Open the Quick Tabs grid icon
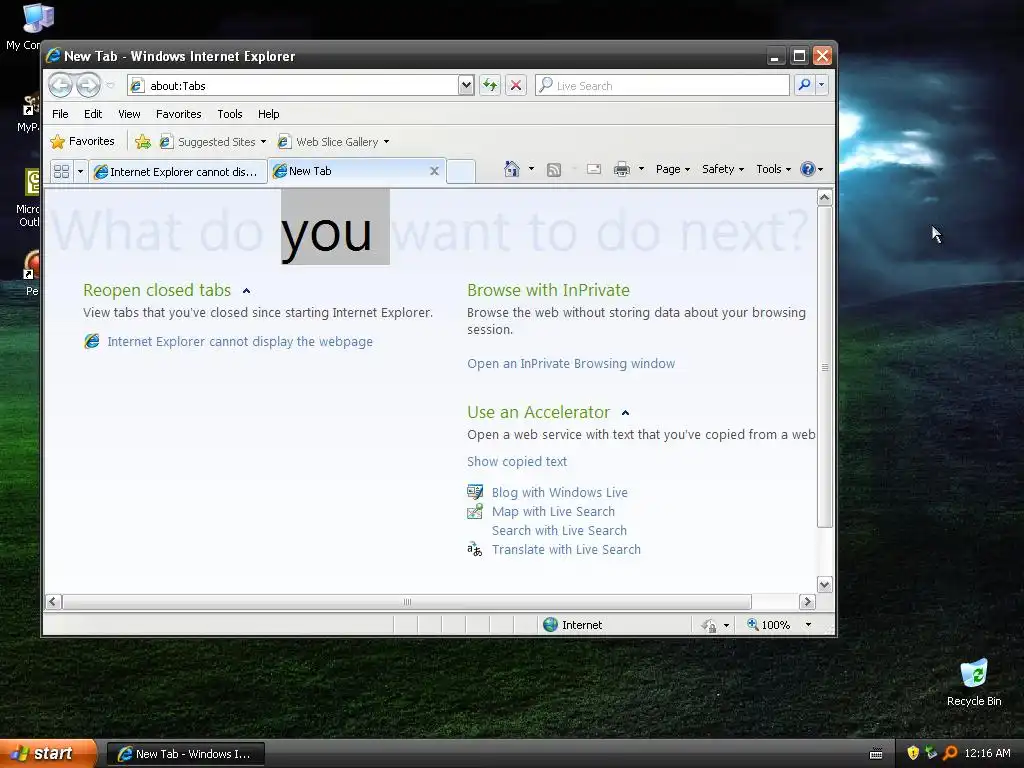 tap(61, 171)
